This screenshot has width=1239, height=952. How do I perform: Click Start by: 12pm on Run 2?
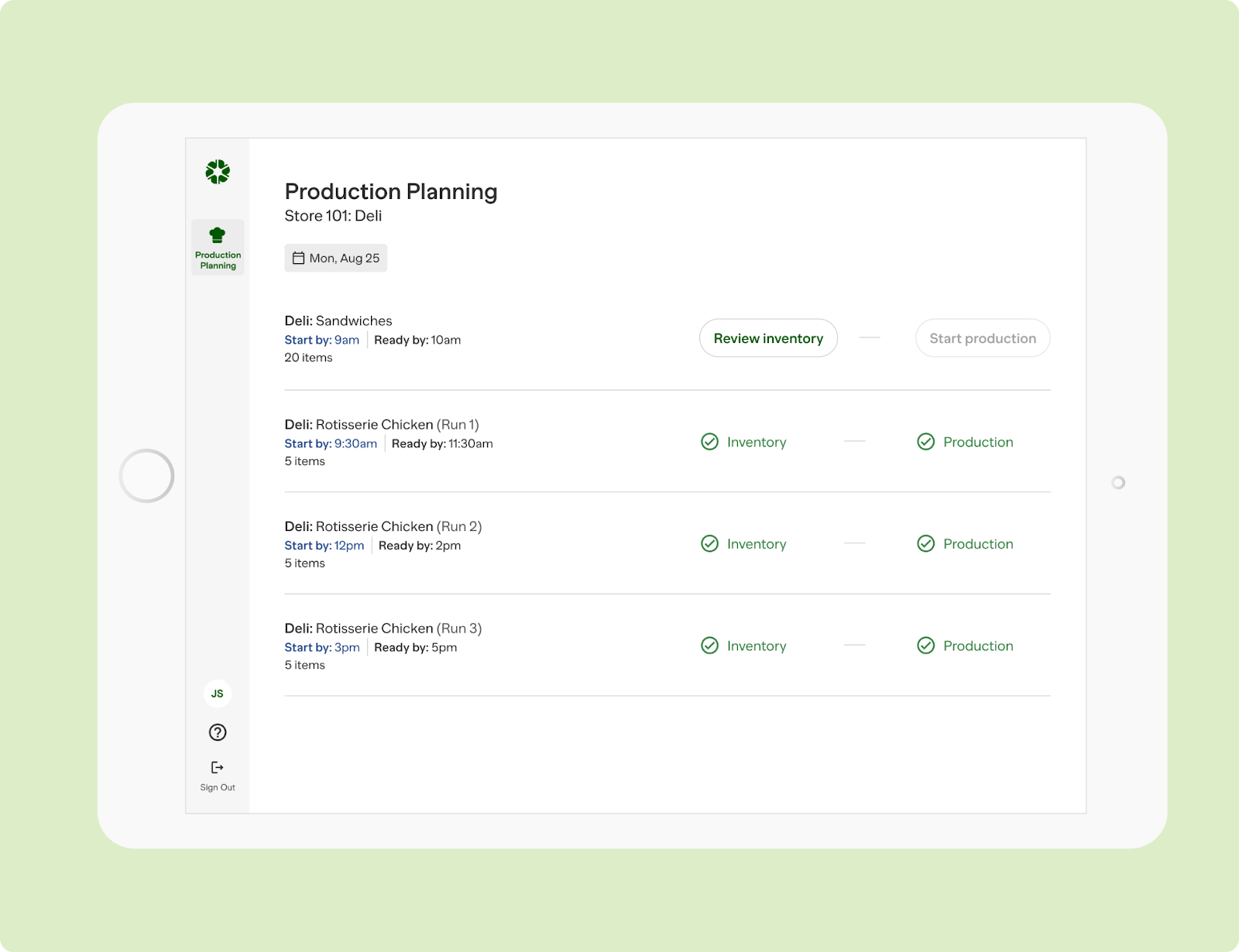click(324, 546)
